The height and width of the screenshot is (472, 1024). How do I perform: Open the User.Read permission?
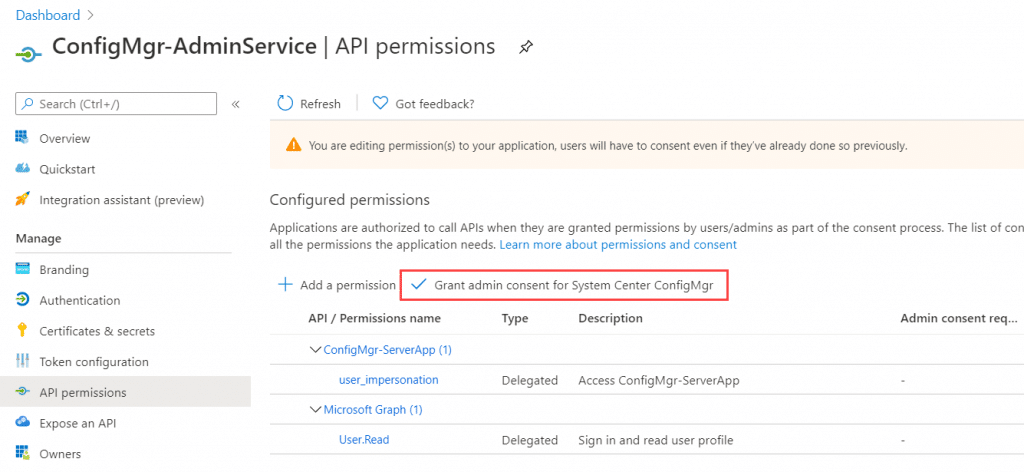tap(364, 440)
